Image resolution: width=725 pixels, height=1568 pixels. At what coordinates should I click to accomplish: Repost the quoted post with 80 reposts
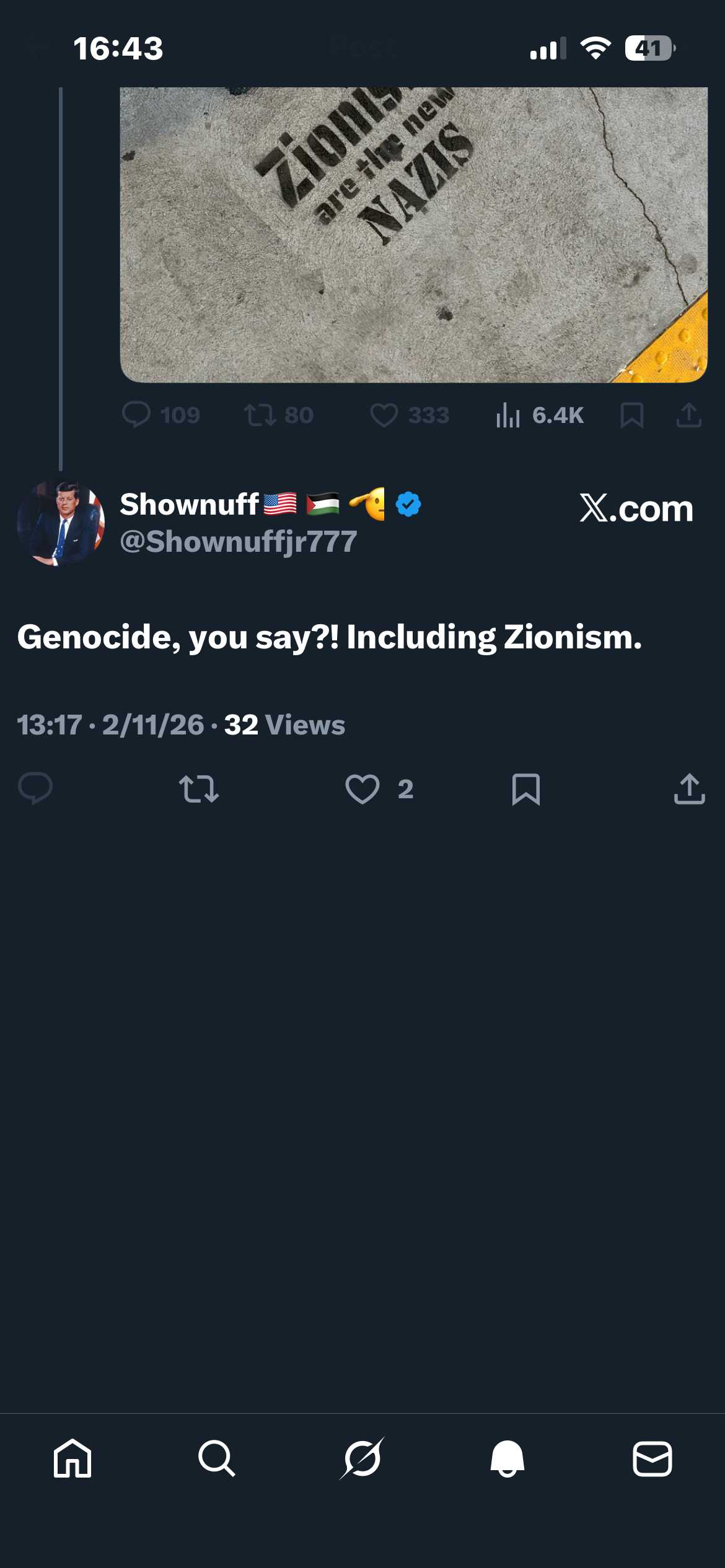pyautogui.click(x=260, y=415)
